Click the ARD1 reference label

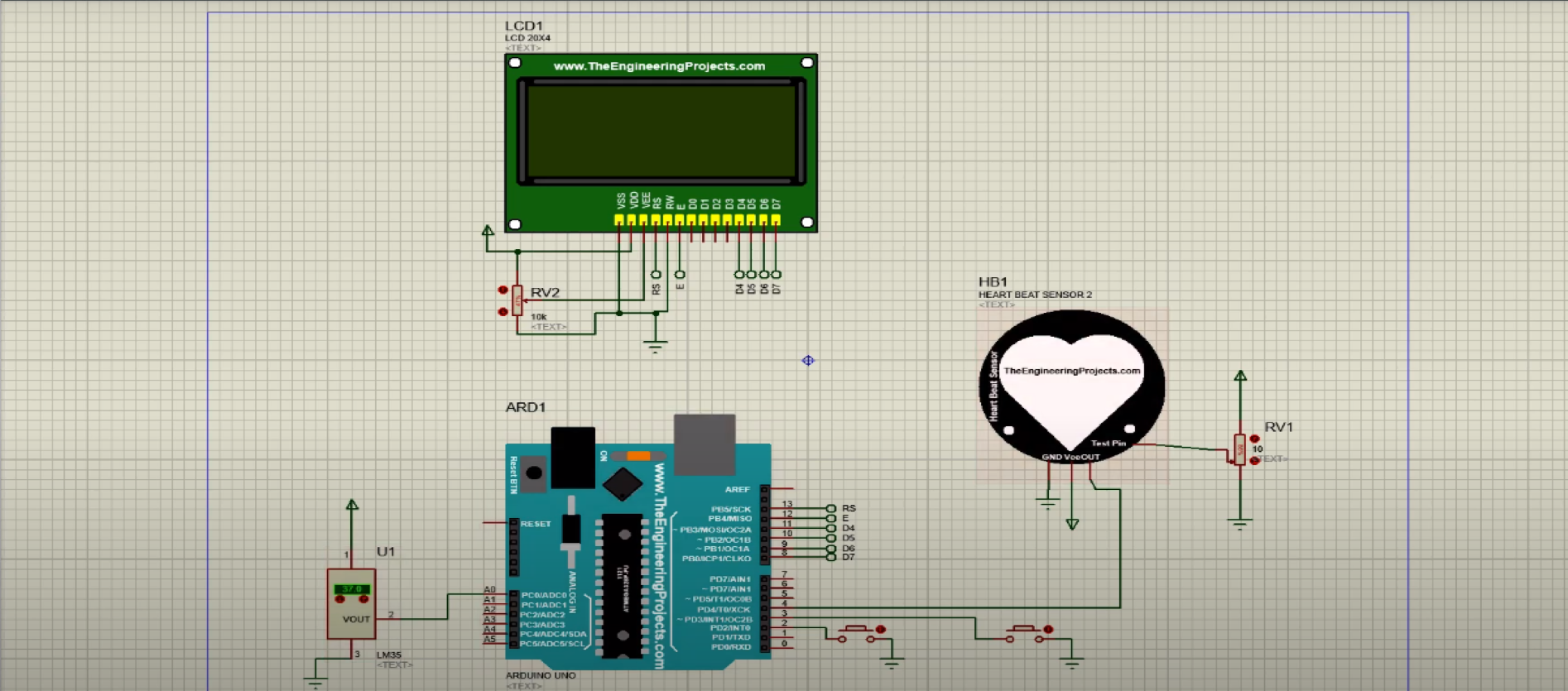526,407
